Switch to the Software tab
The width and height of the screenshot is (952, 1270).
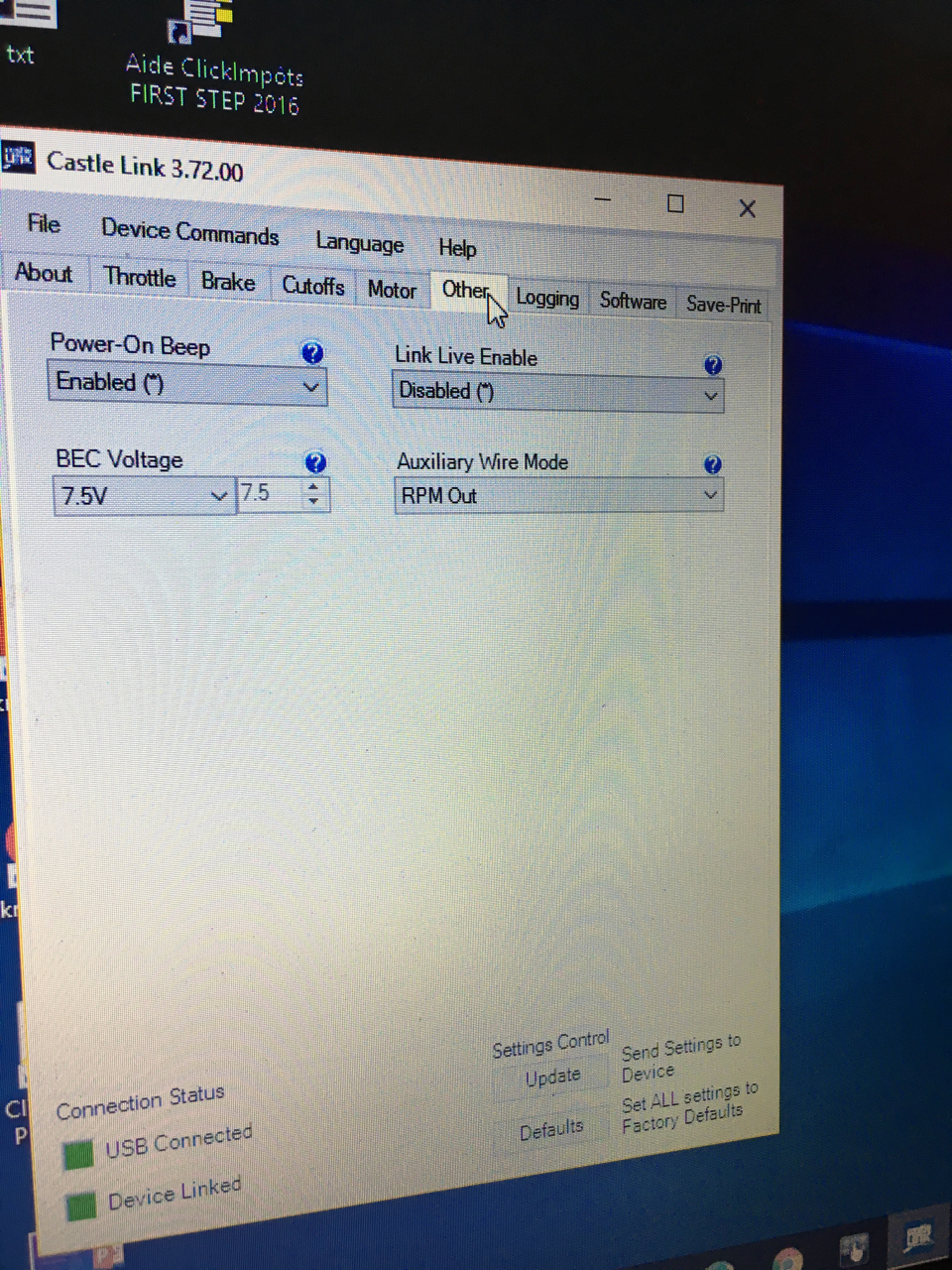pyautogui.click(x=633, y=301)
